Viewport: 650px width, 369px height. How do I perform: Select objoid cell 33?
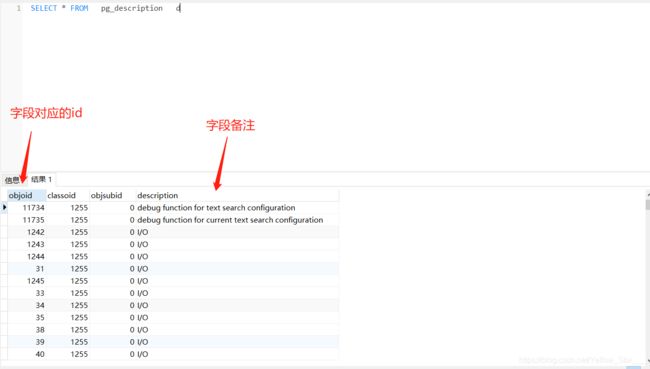click(26, 293)
